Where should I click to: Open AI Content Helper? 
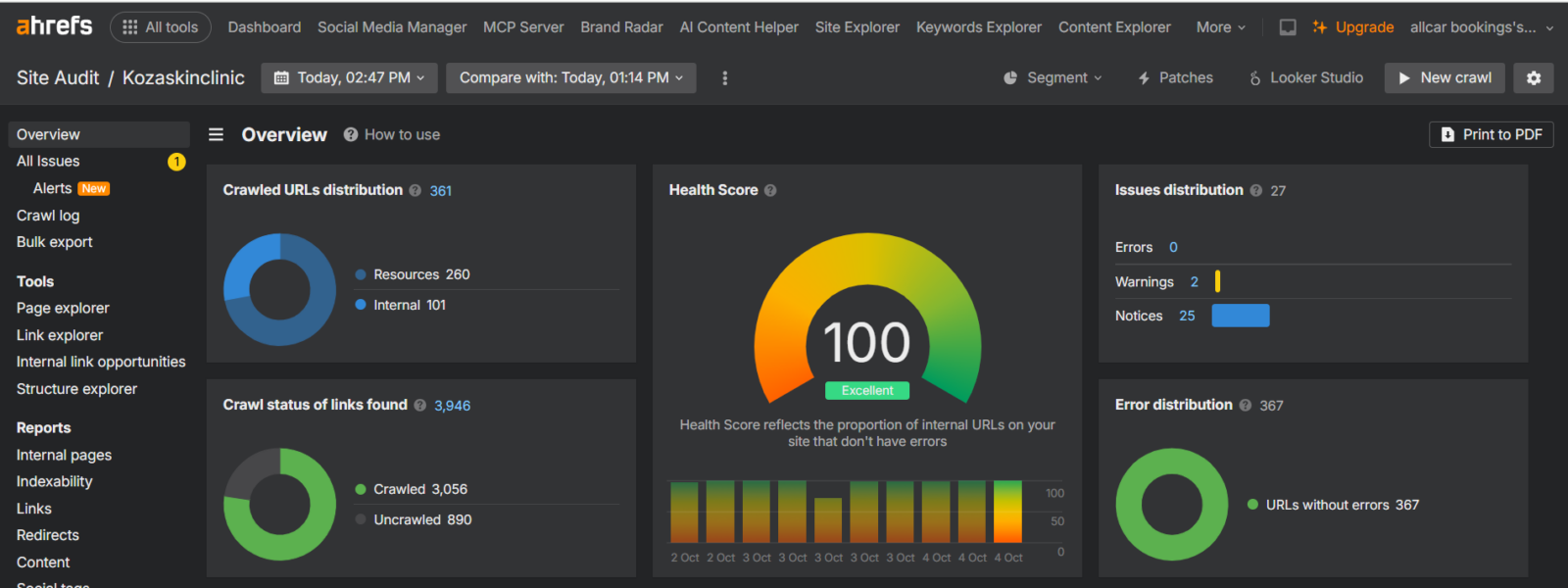739,27
